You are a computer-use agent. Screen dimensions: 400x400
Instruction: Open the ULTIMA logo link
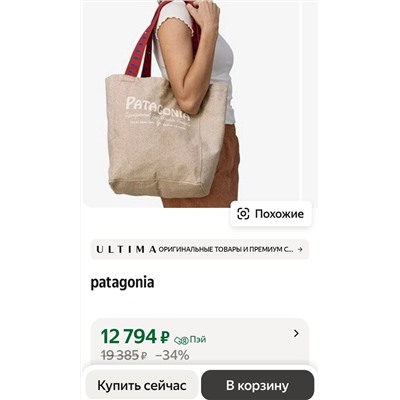[x=126, y=249]
